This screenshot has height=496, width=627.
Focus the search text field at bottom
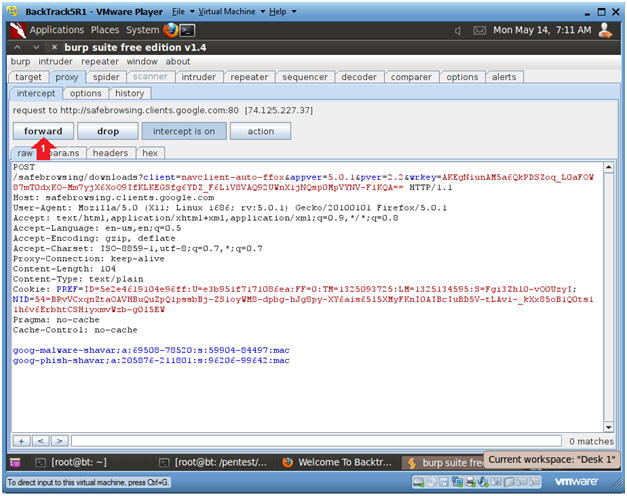point(316,441)
